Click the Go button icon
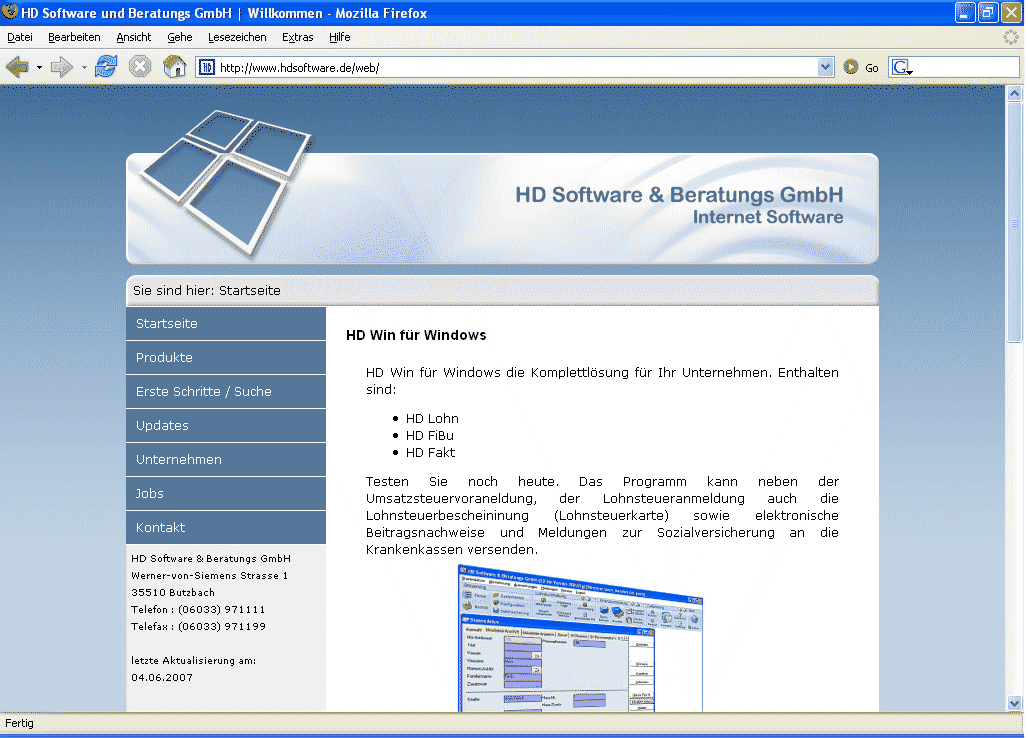Screen dimensions: 1028x738 click(x=851, y=67)
